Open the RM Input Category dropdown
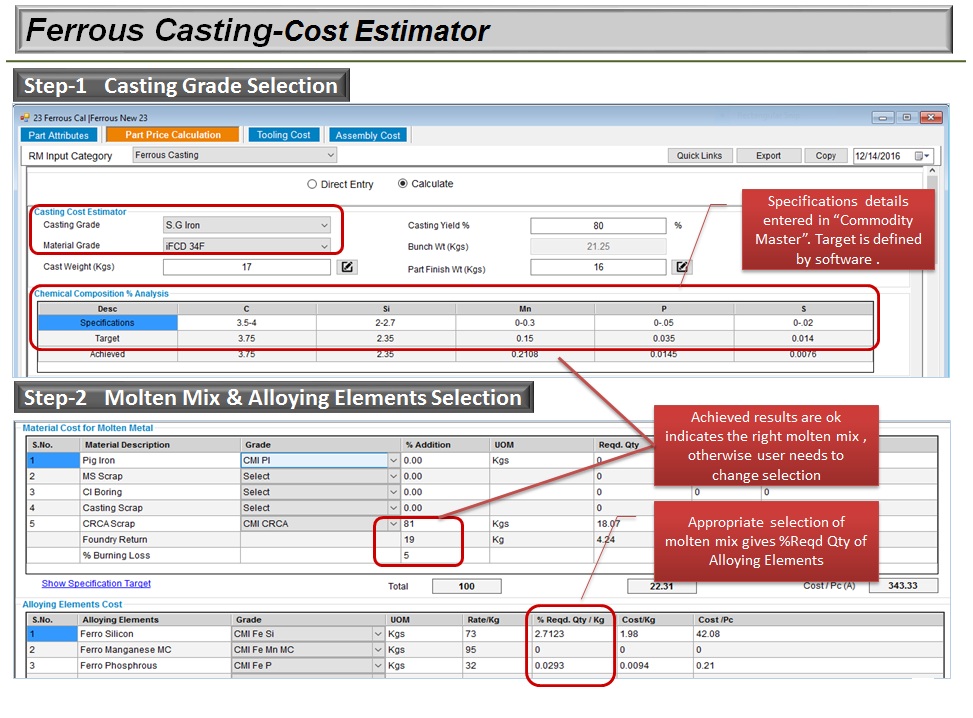 (331, 155)
